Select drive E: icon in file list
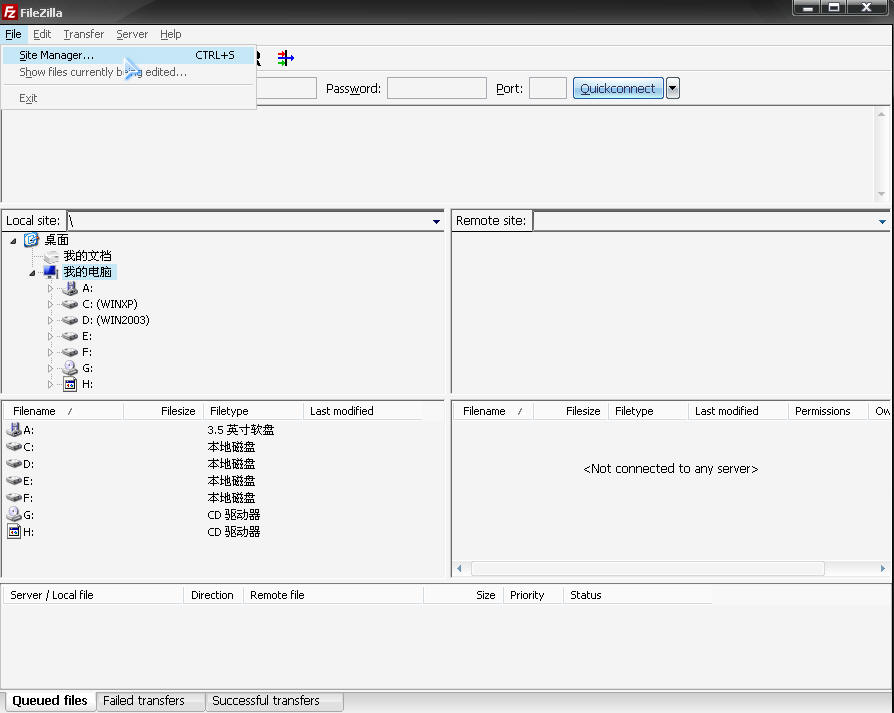 pos(14,481)
